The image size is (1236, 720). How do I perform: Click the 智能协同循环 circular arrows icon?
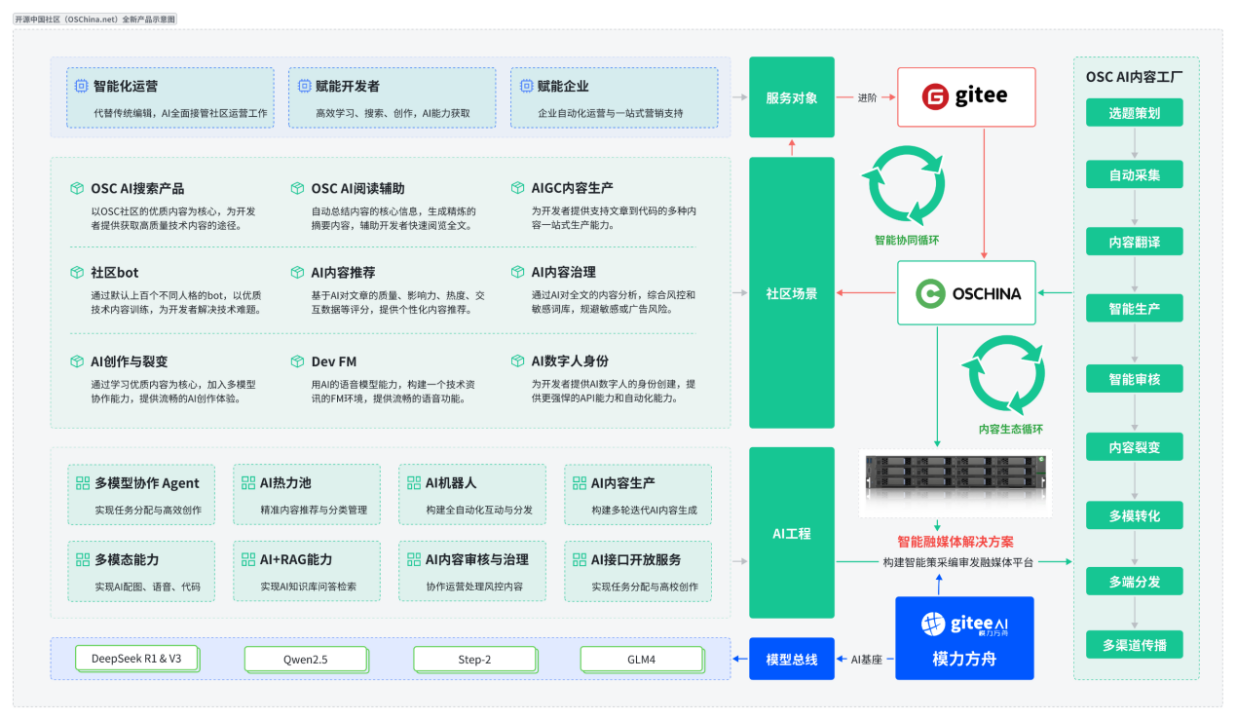[x=906, y=185]
